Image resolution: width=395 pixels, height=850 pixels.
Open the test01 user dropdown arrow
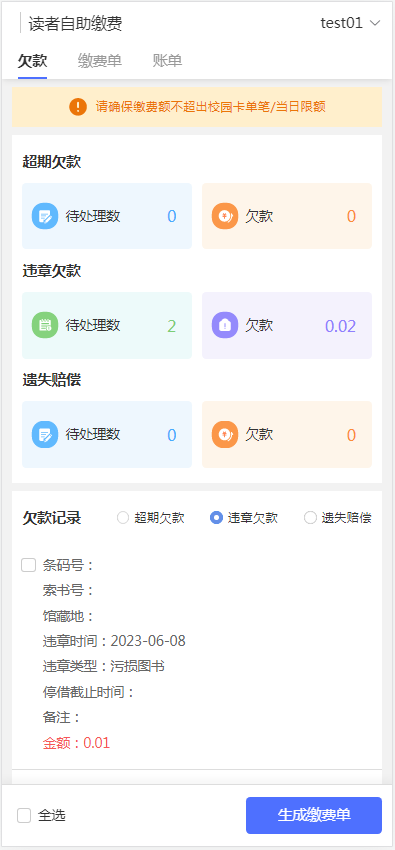click(x=375, y=23)
